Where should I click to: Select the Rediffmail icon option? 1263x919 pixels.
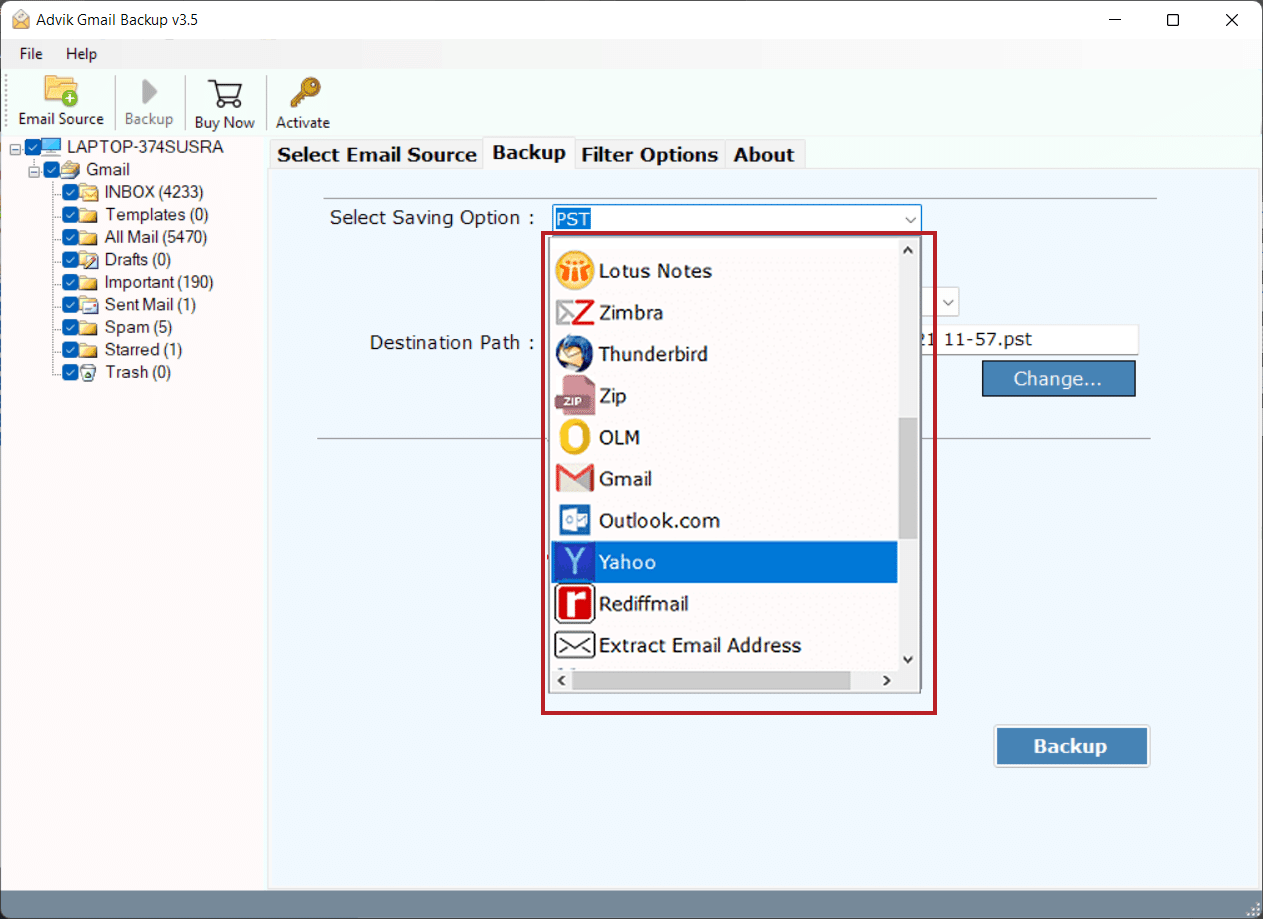pos(575,604)
